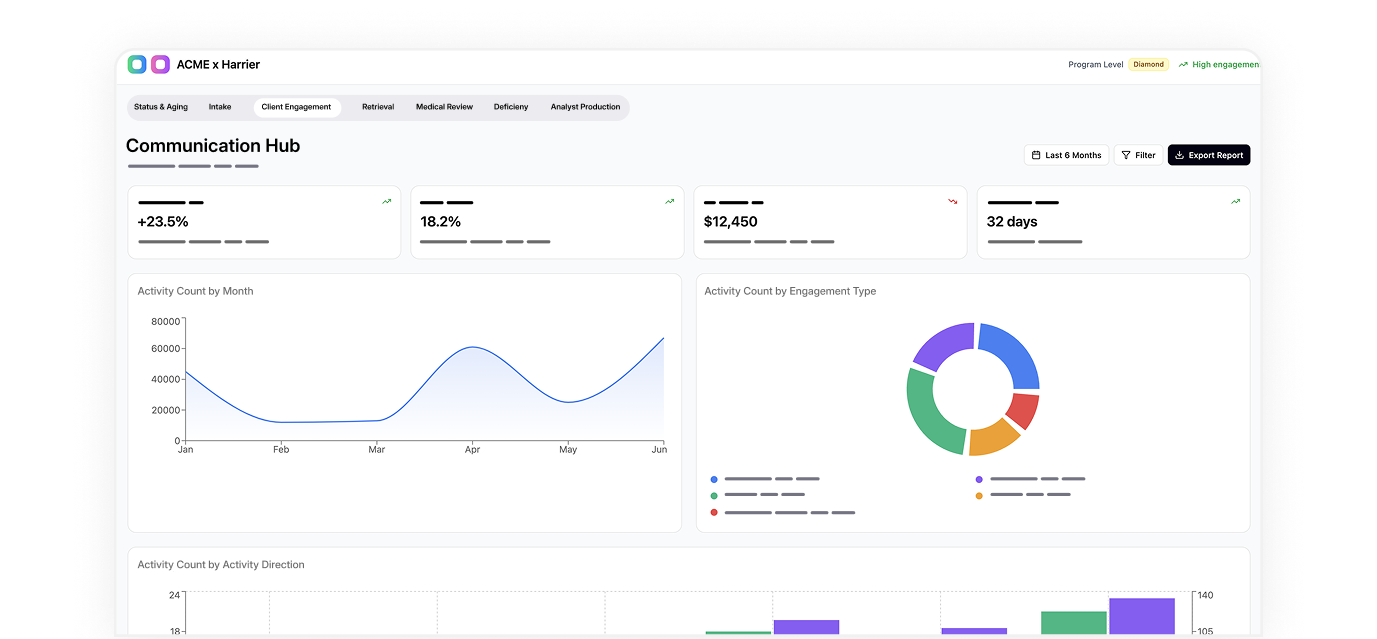Click the 80000 label on the chart y-axis
This screenshot has height=639, width=1377.
tap(166, 322)
